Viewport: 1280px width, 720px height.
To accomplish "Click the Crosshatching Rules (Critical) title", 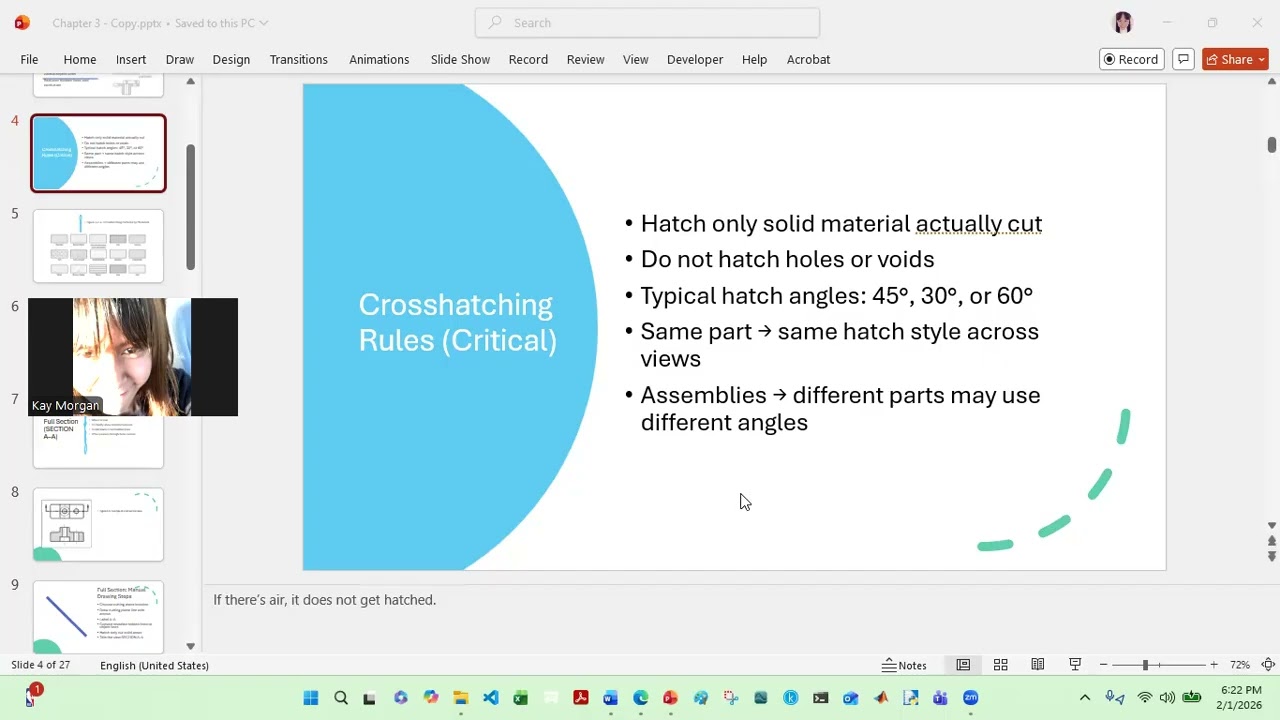I will (458, 322).
